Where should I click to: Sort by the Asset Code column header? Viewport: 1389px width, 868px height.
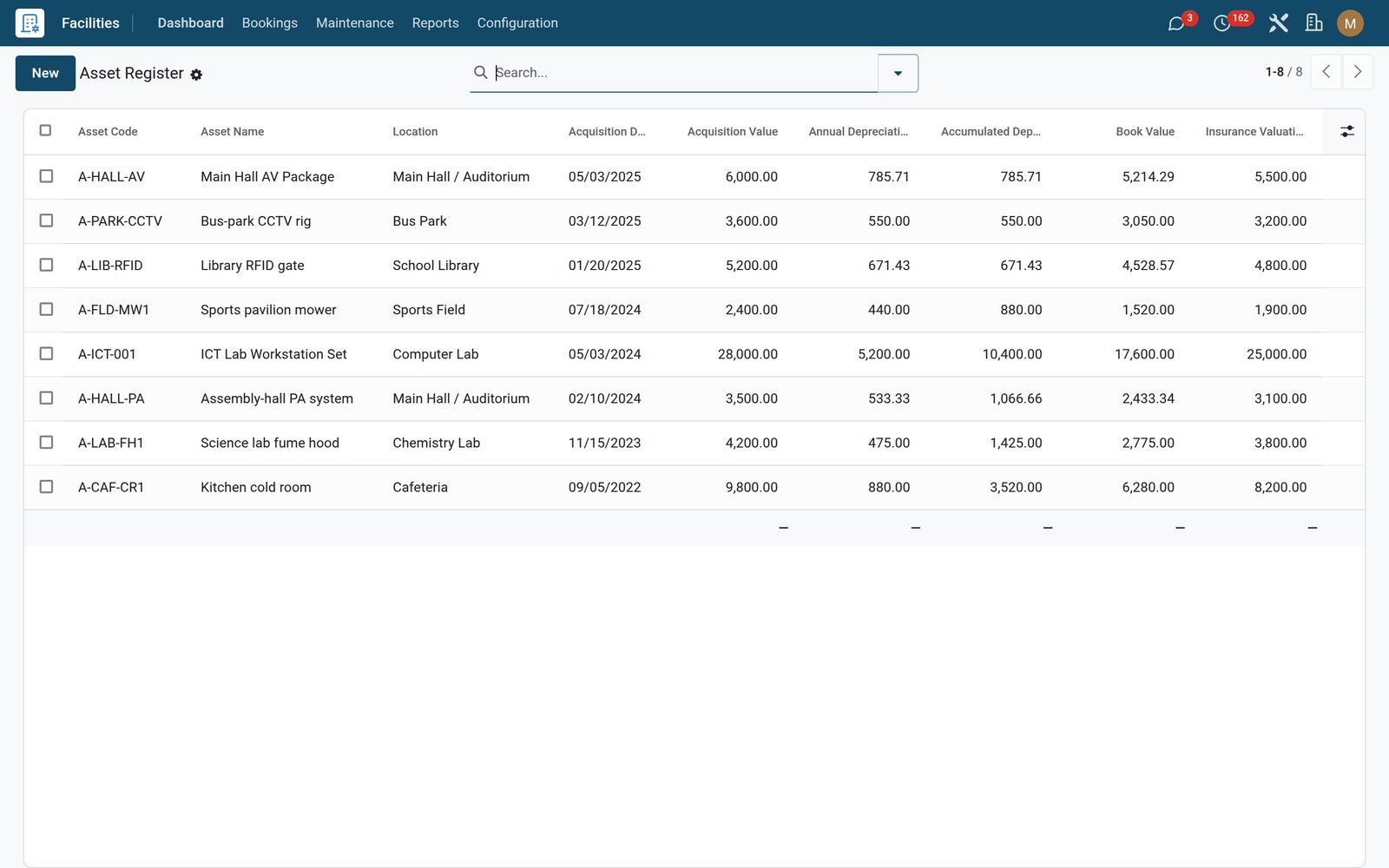coord(108,132)
